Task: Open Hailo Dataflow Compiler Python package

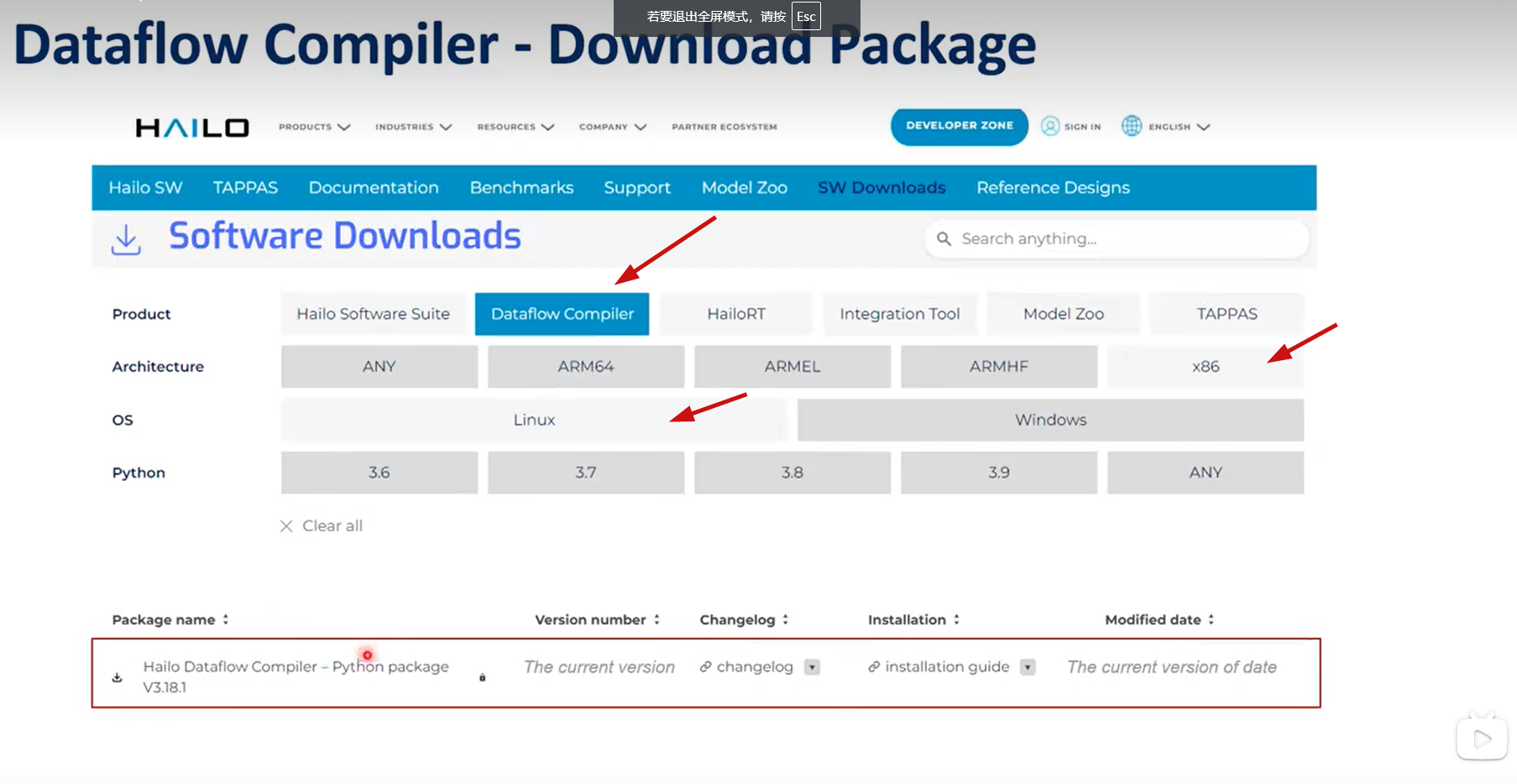Action: pos(296,677)
